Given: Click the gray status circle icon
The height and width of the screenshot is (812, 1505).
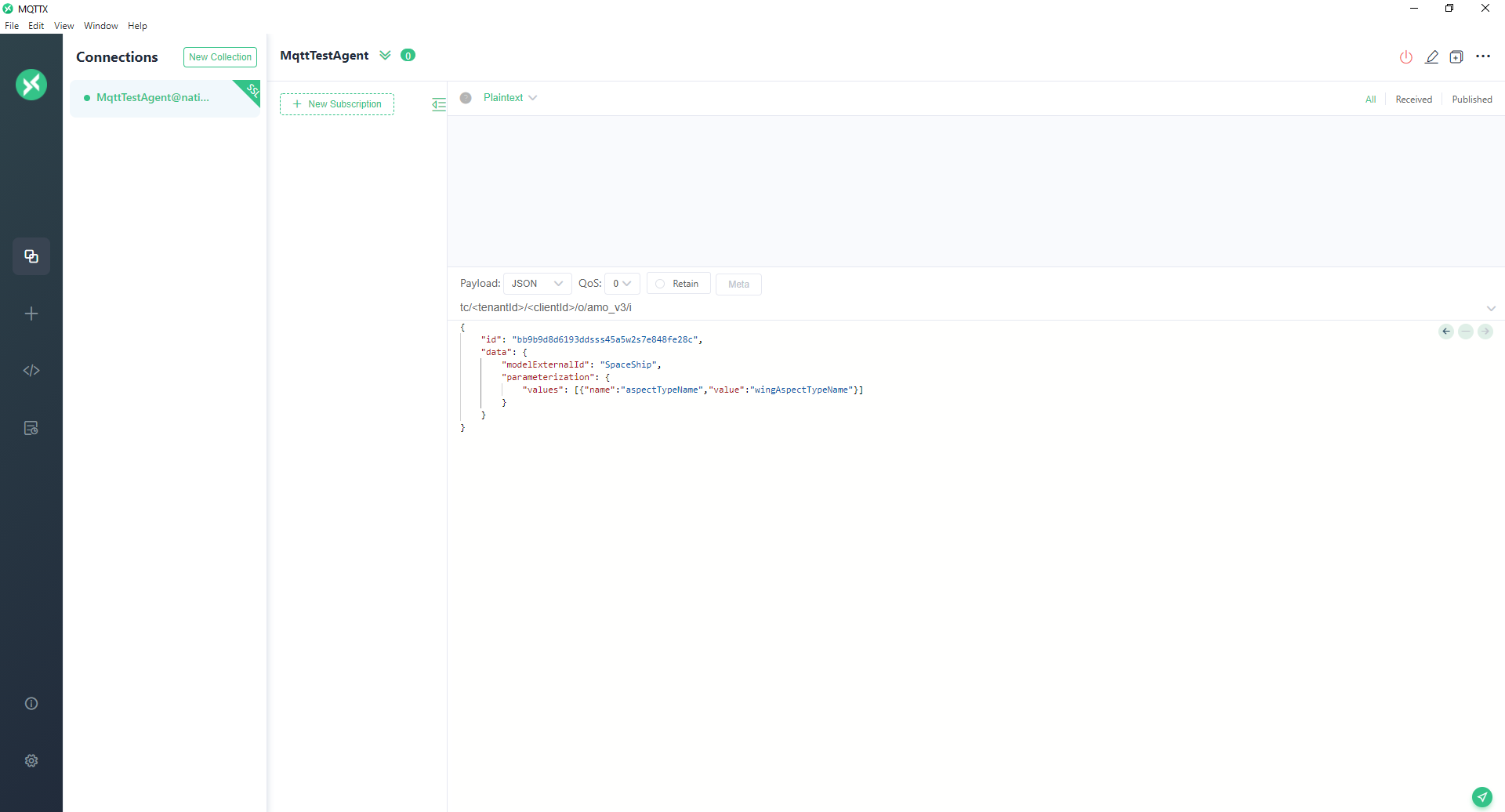Looking at the screenshot, I should coord(466,98).
